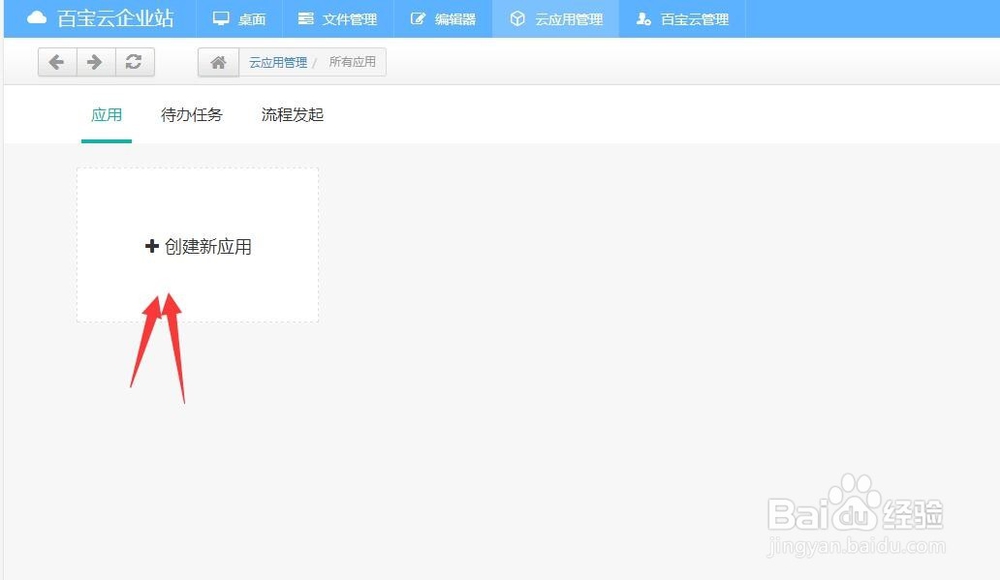
Task: Click the refresh icon in the toolbar
Action: tap(134, 61)
